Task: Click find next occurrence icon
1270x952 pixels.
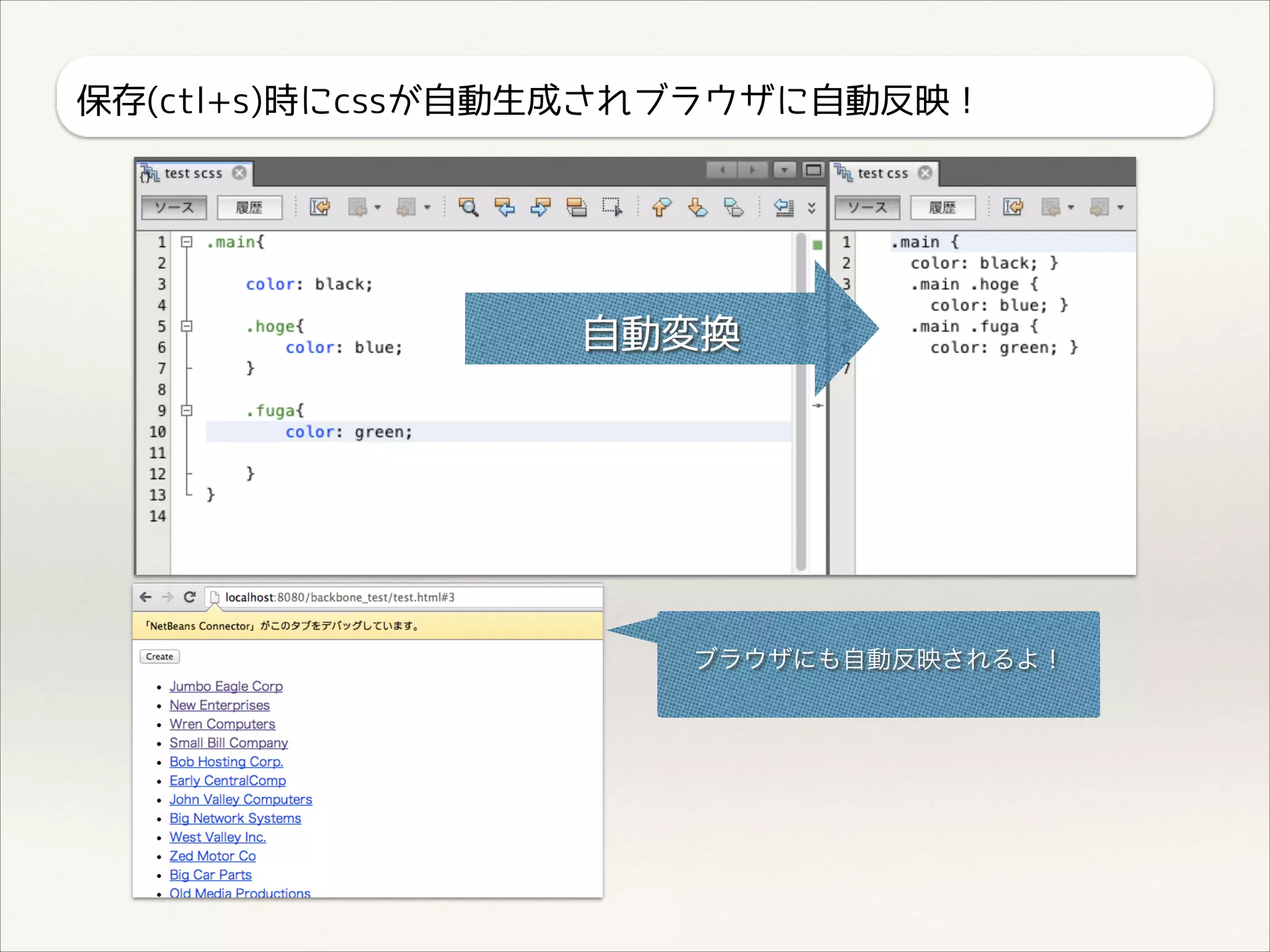Action: pos(540,207)
